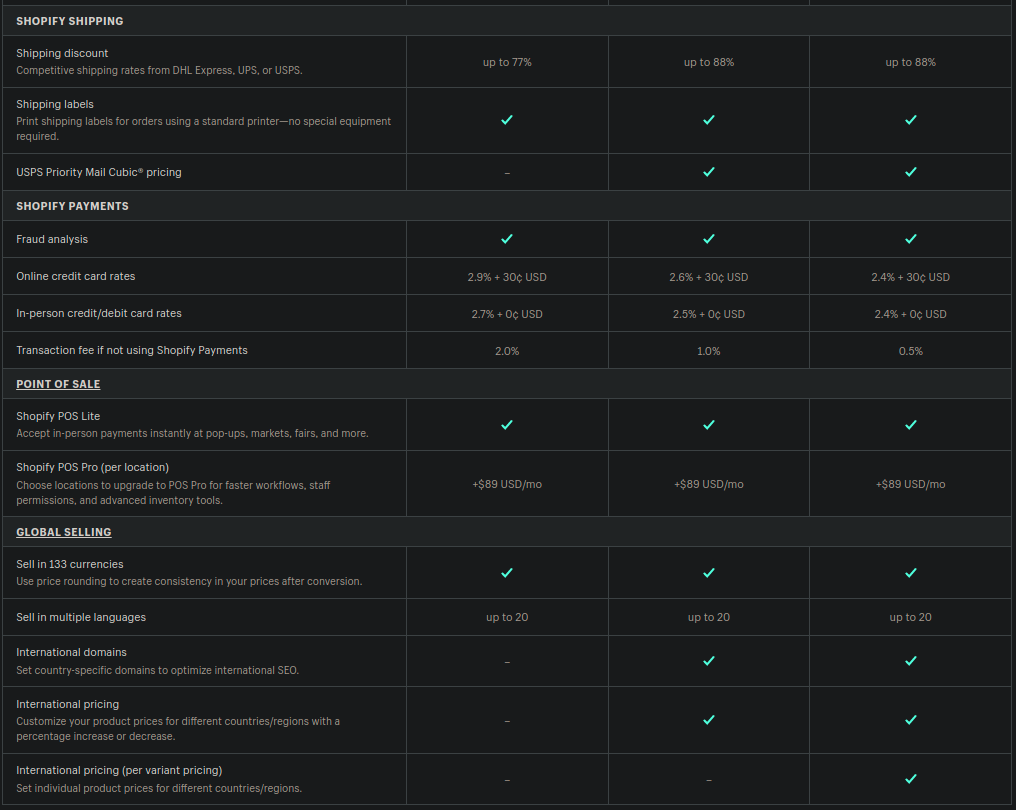Click Fraud analysis checkmark above '2.6% + 30¢ USD'
1016x810 pixels.
[709, 239]
